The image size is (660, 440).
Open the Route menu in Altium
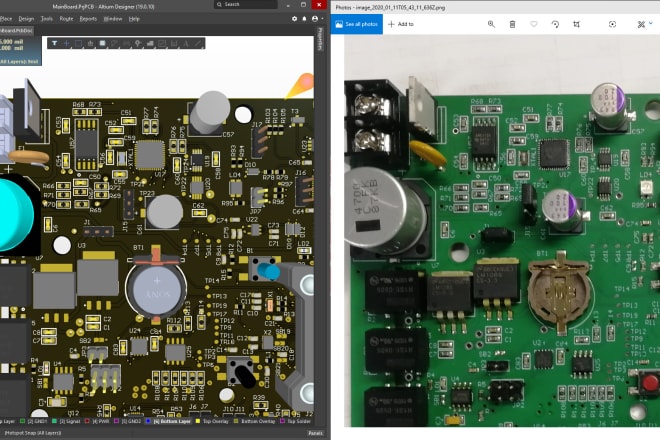[x=66, y=19]
